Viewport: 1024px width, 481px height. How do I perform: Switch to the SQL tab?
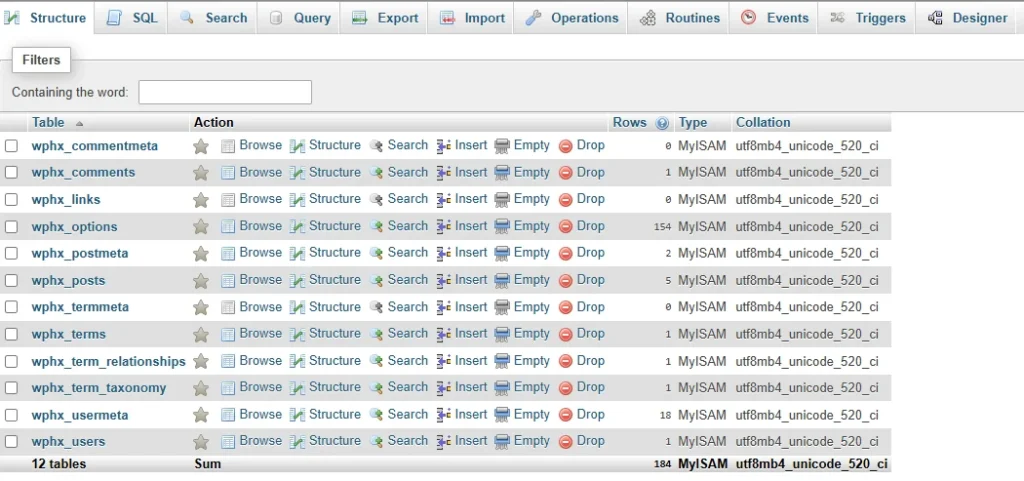click(x=131, y=18)
